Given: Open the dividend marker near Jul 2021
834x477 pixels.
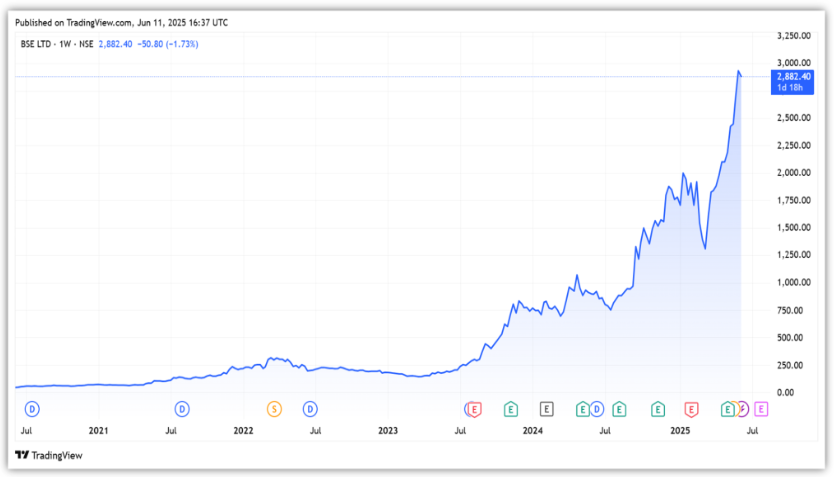Looking at the screenshot, I should pyautogui.click(x=182, y=408).
